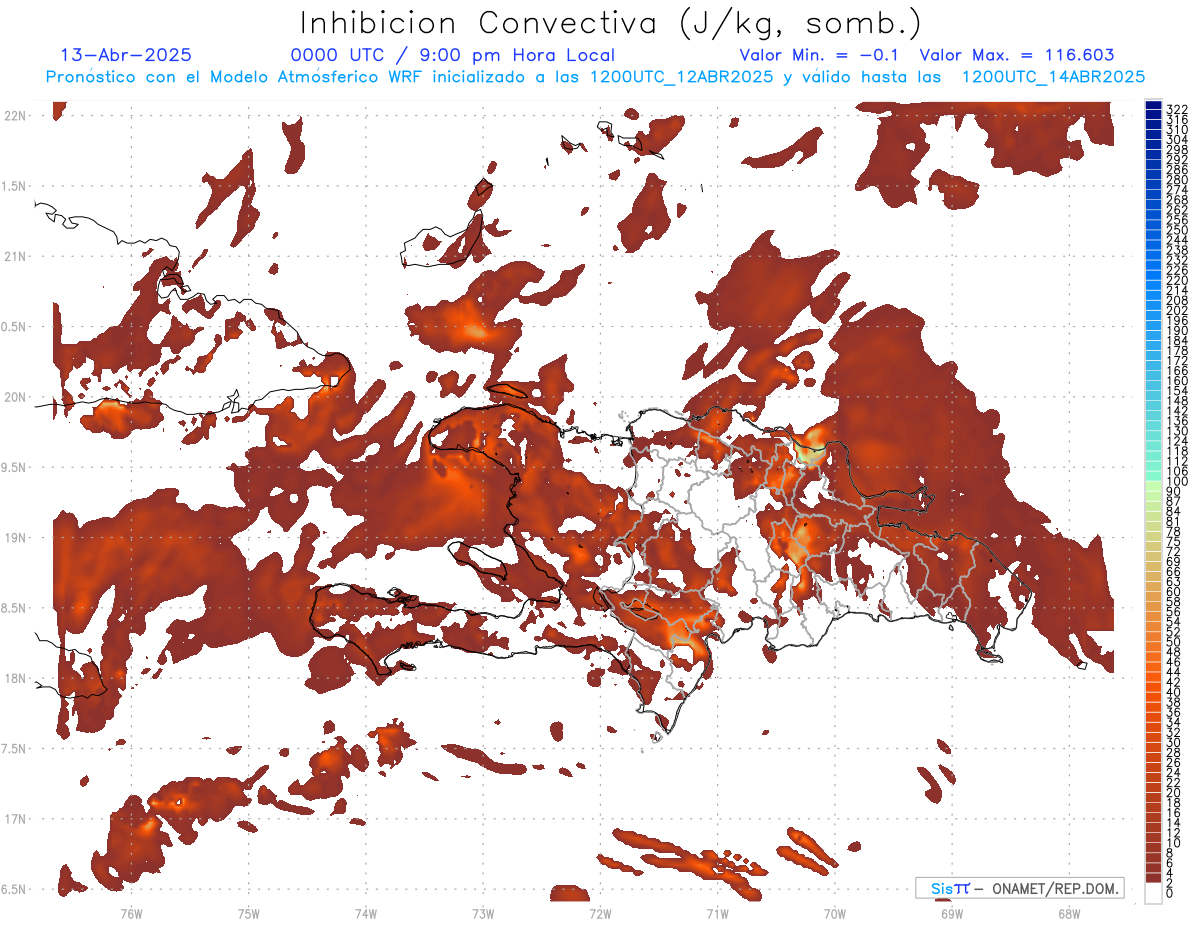Click the '76W' longitude label
The image size is (1200, 927).
tap(131, 913)
